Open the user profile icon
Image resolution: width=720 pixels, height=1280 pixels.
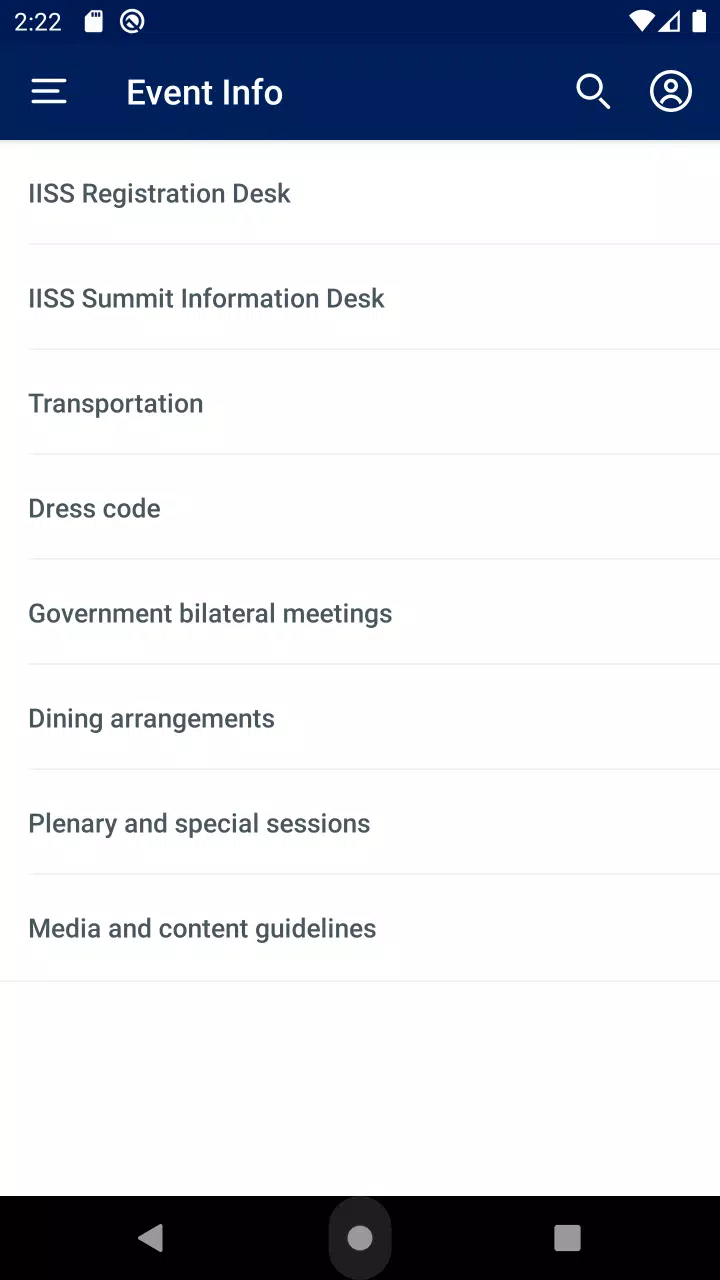(x=671, y=92)
